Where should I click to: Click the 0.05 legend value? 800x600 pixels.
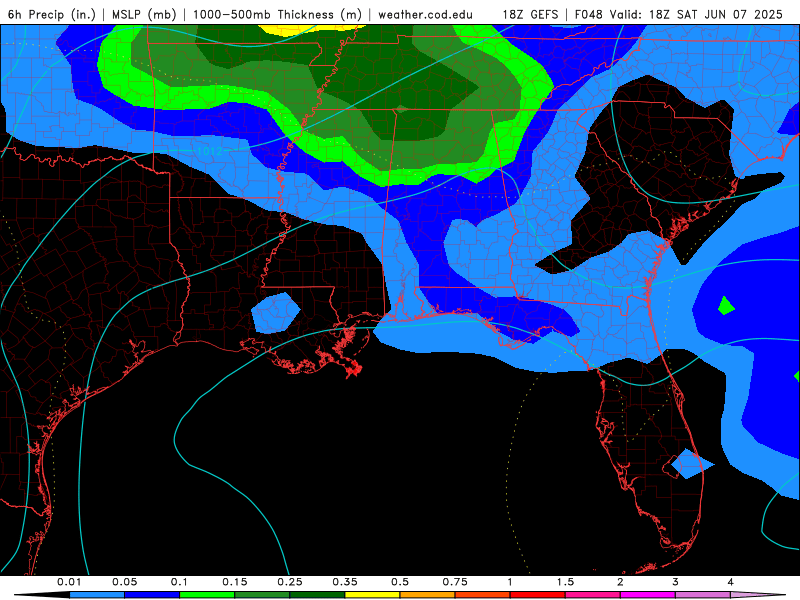(124, 582)
